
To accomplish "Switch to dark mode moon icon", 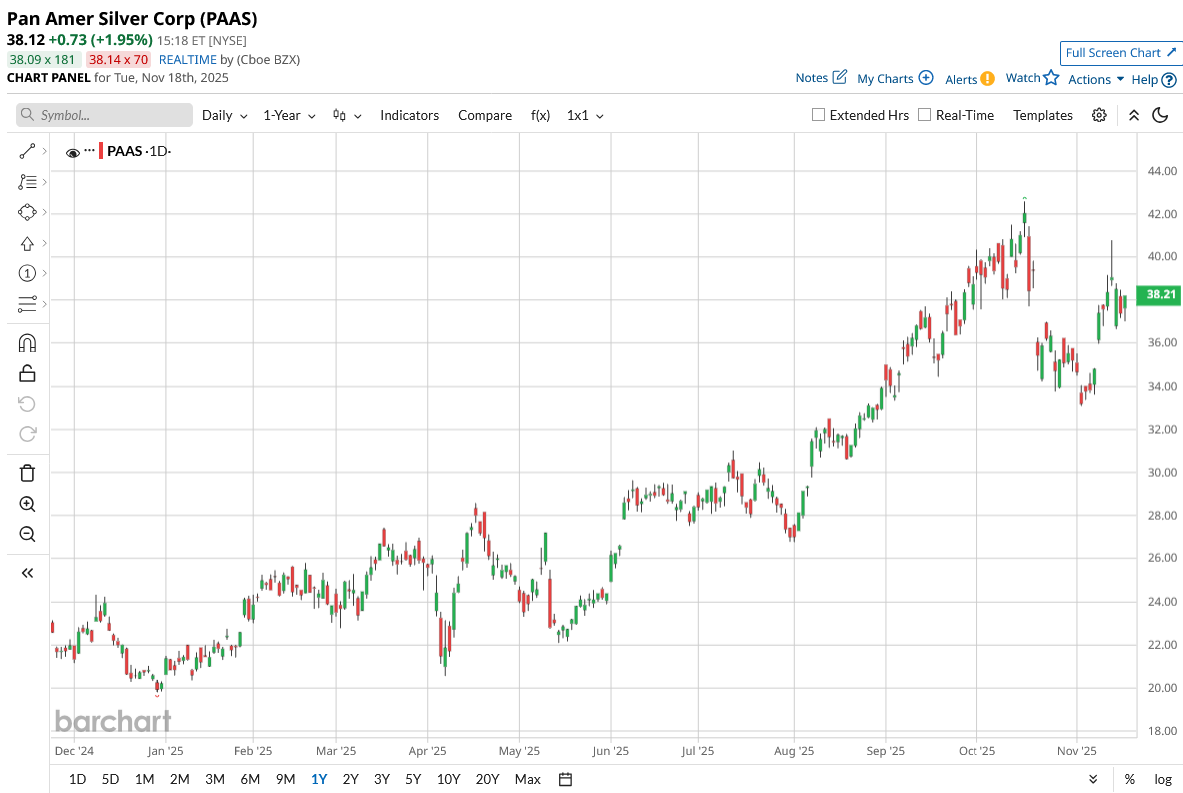I will (x=1160, y=115).
